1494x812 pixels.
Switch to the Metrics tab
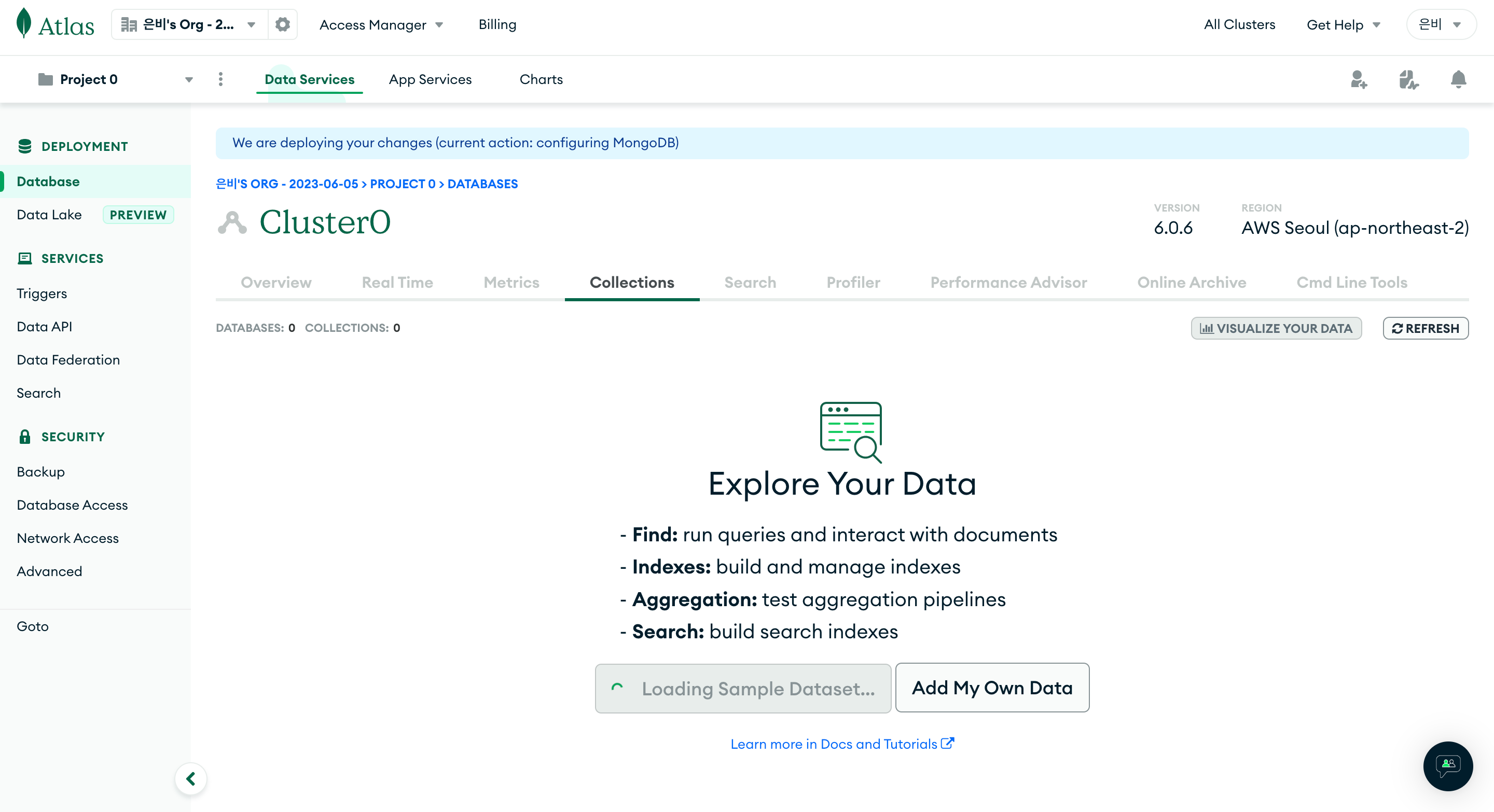click(511, 282)
